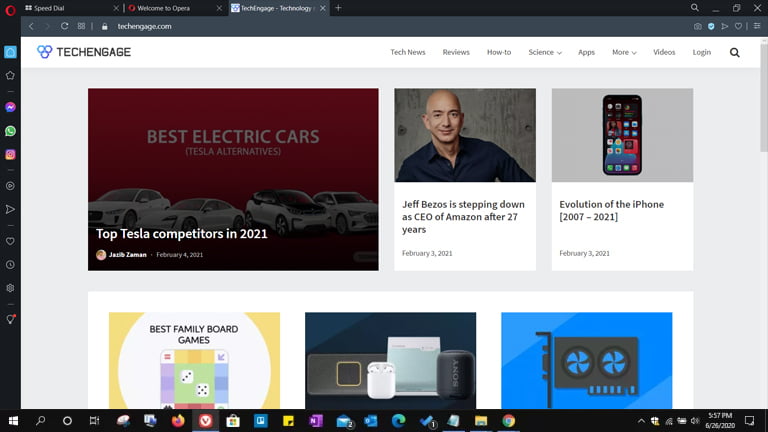Click the Opera sidebar home icon
The image size is (768, 432).
tap(10, 52)
